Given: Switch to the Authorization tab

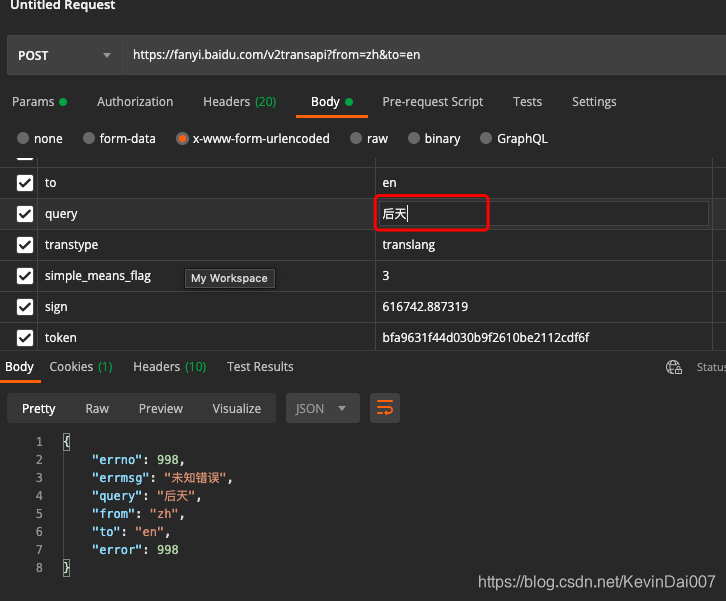Looking at the screenshot, I should click(135, 102).
